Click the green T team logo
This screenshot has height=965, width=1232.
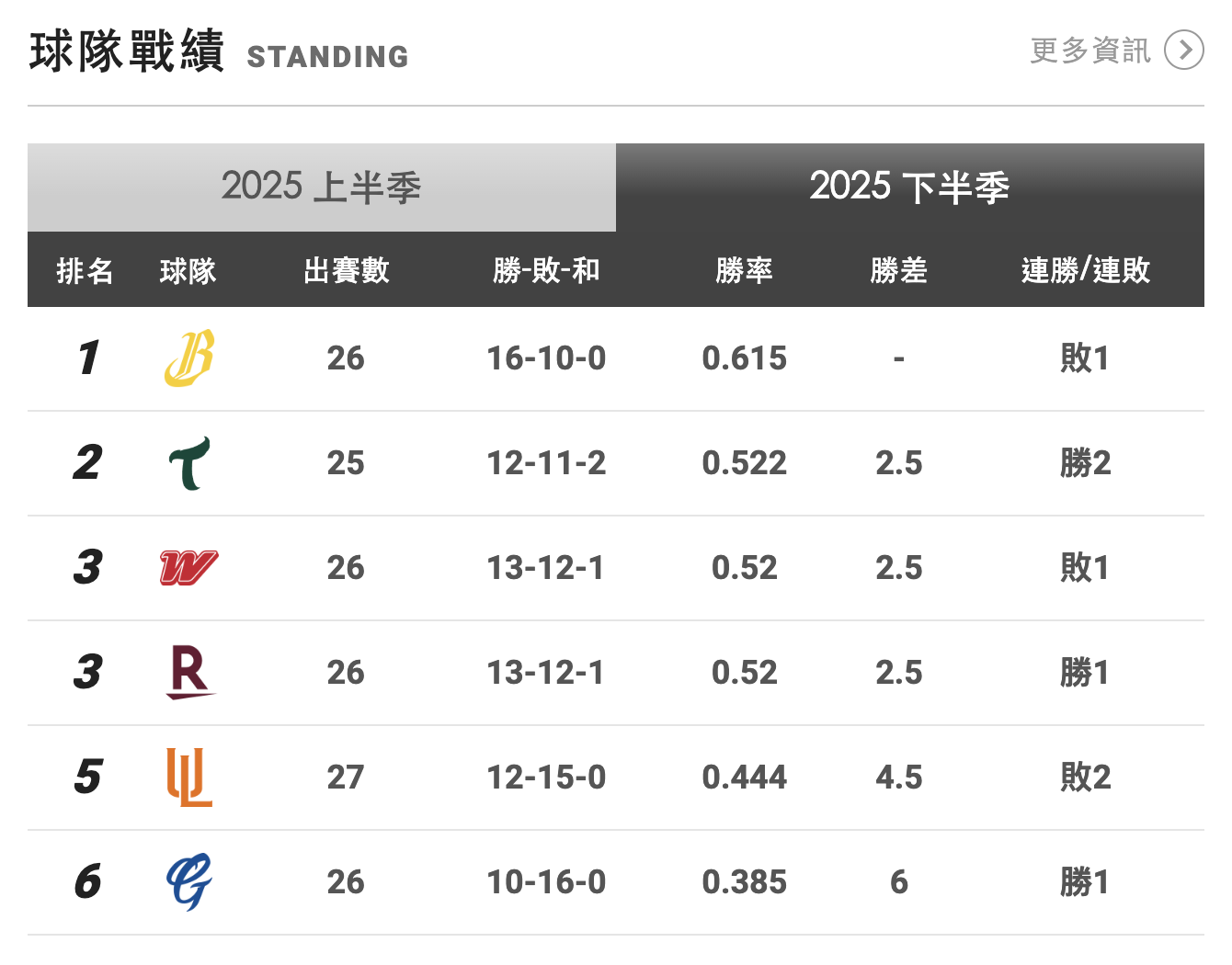coord(189,462)
